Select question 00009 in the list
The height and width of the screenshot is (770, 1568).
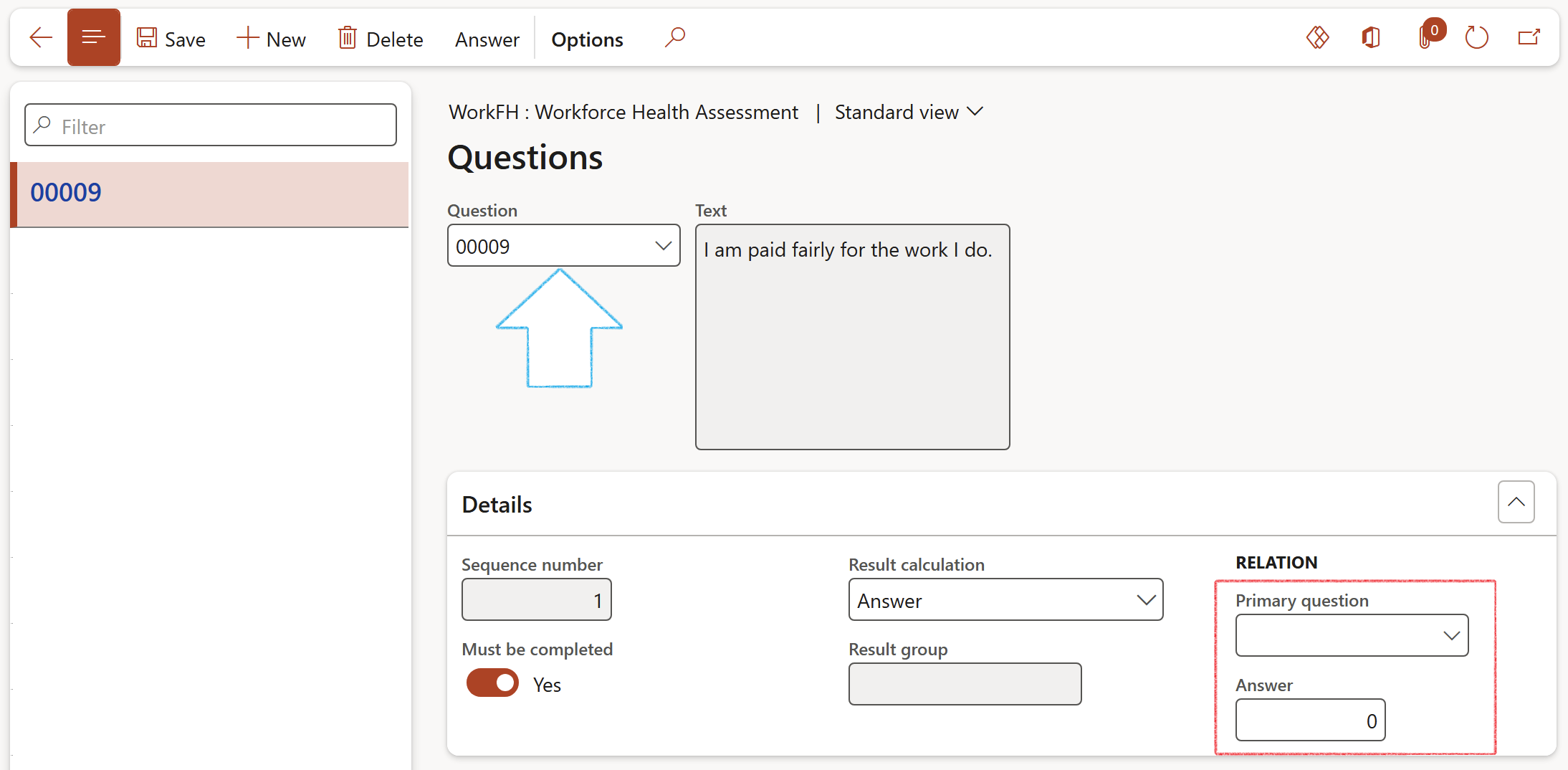209,194
